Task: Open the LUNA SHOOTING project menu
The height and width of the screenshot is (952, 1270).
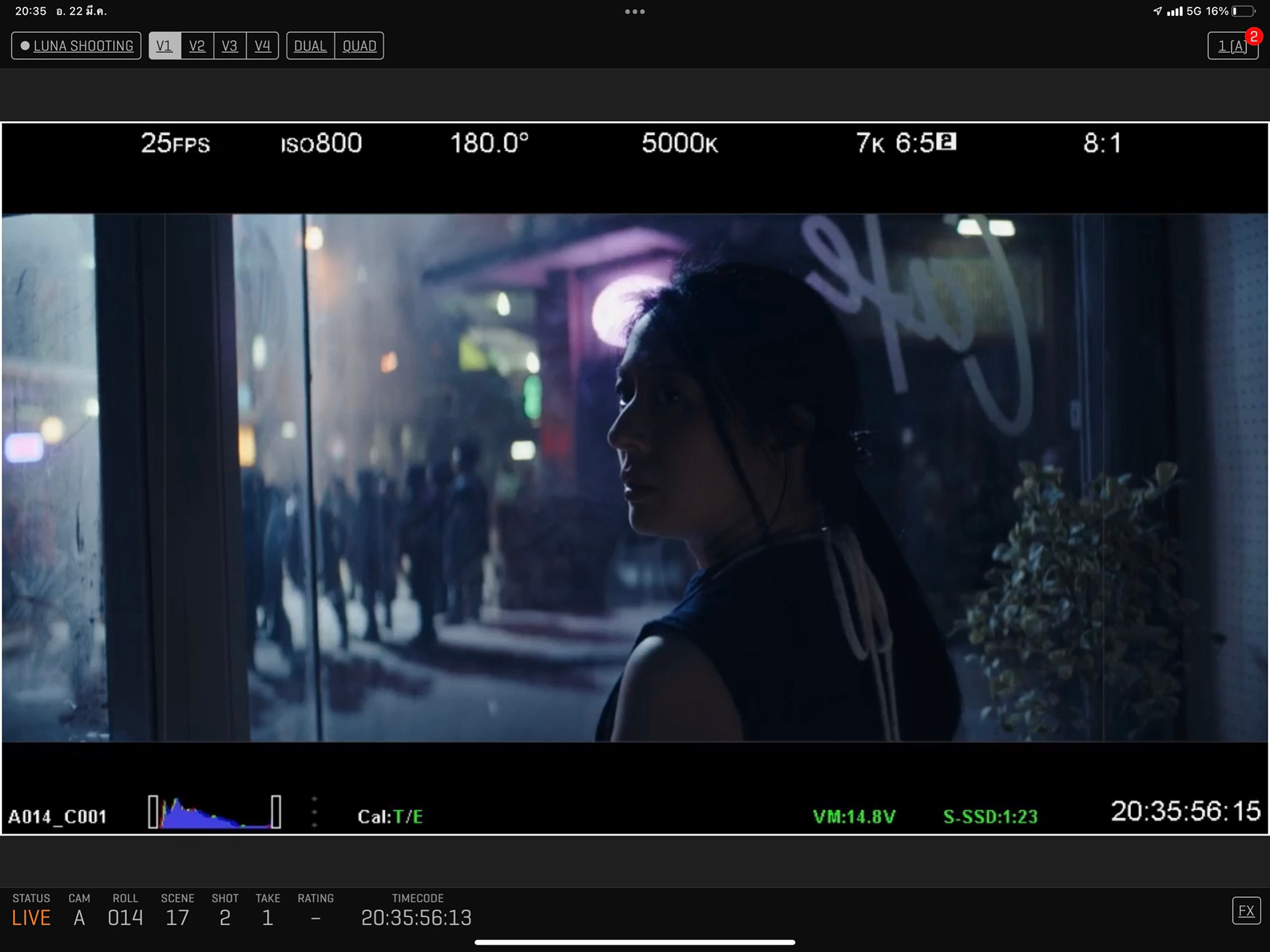Action: [x=83, y=46]
